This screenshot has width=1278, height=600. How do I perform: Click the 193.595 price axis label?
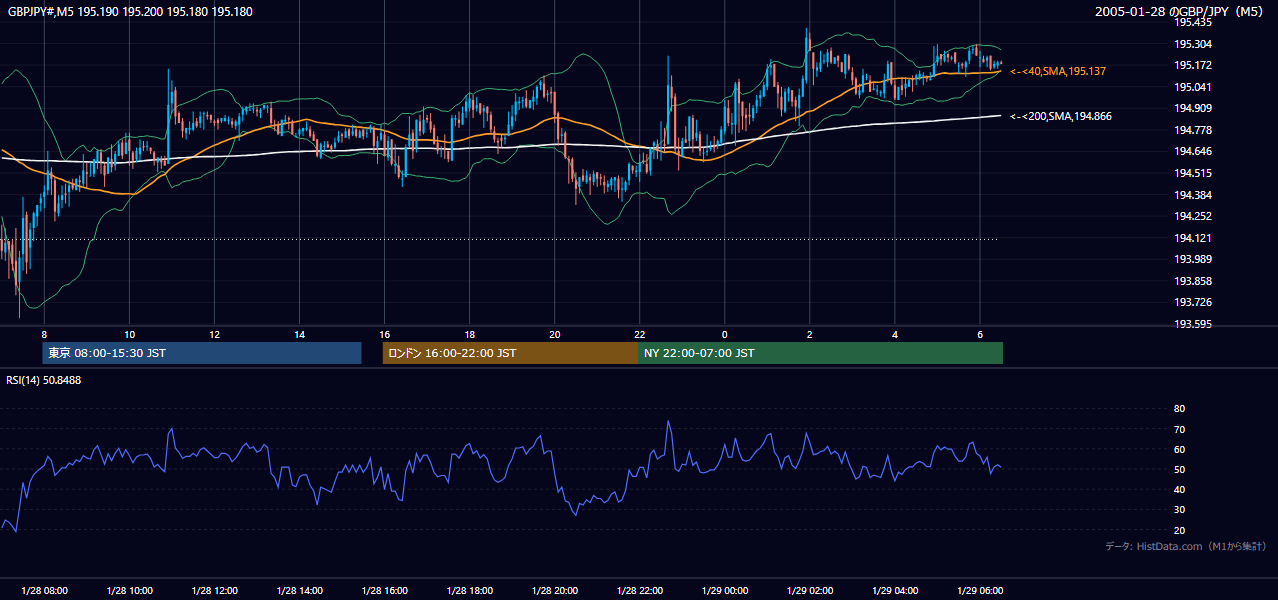1193,324
